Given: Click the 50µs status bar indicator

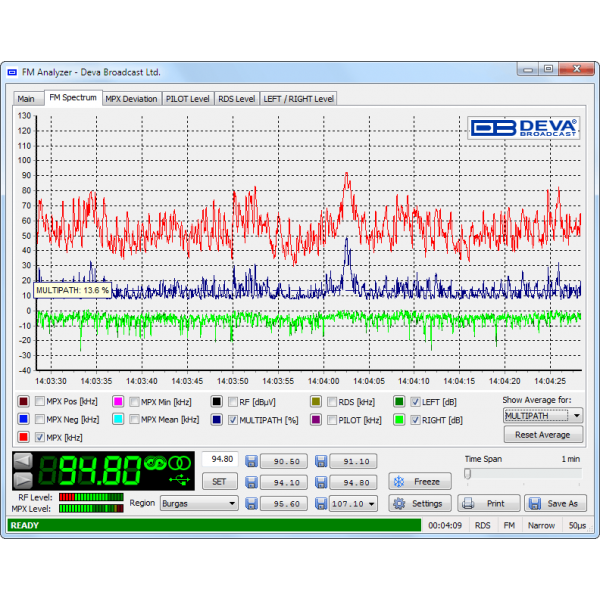Looking at the screenshot, I should point(577,525).
